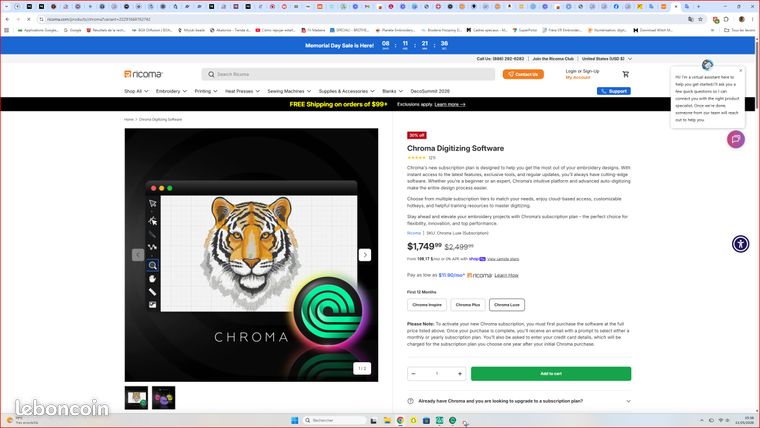This screenshot has width=760, height=428.
Task: Click the green Add to cart button
Action: click(551, 374)
